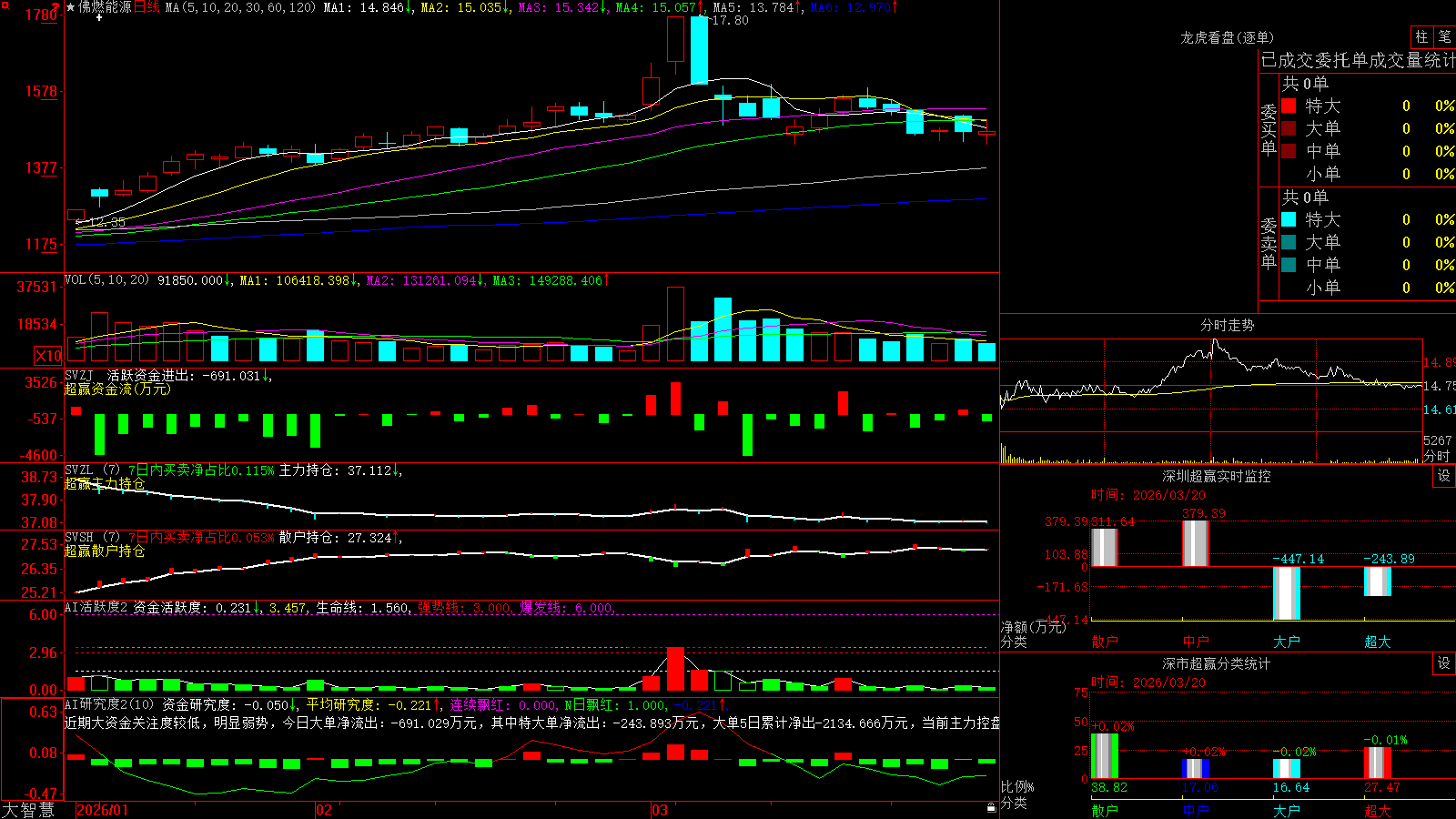The image size is (1456, 819).
Task: Click the 超赢资金流(万元) label
Action: click(x=117, y=389)
